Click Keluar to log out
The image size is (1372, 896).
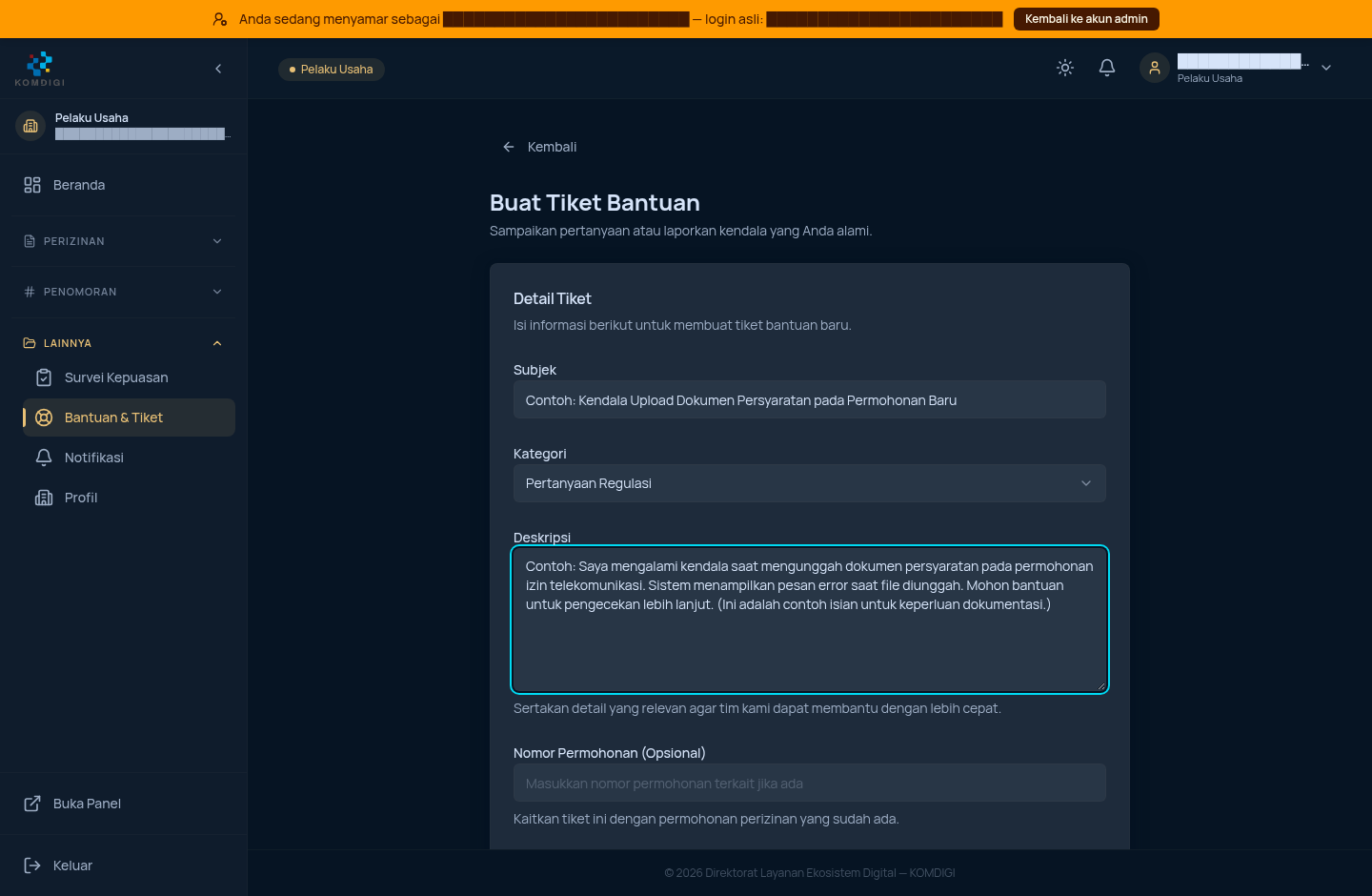click(x=124, y=865)
